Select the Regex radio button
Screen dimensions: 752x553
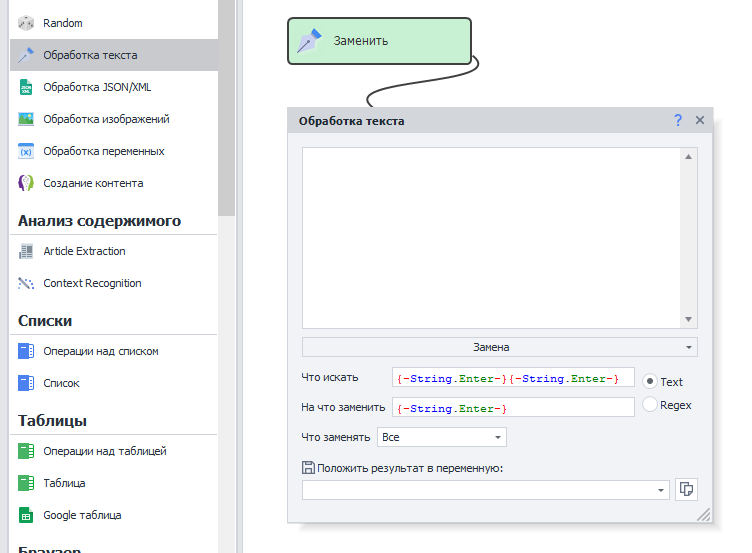tap(649, 404)
